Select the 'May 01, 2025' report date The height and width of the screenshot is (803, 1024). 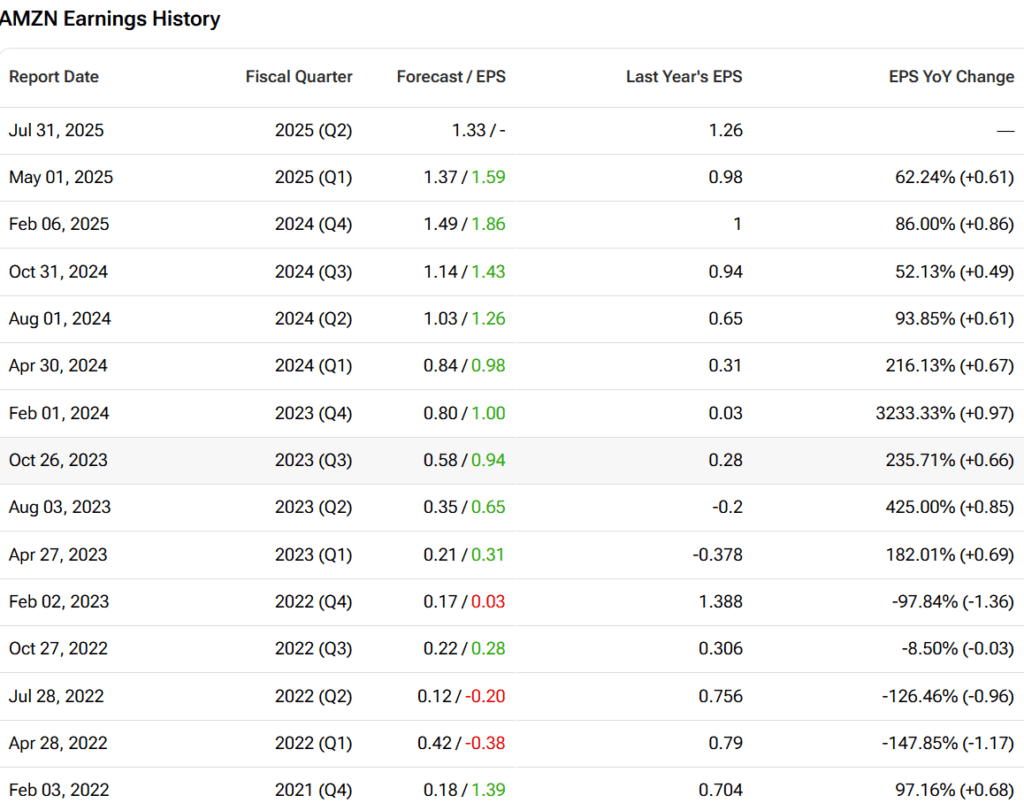(61, 178)
